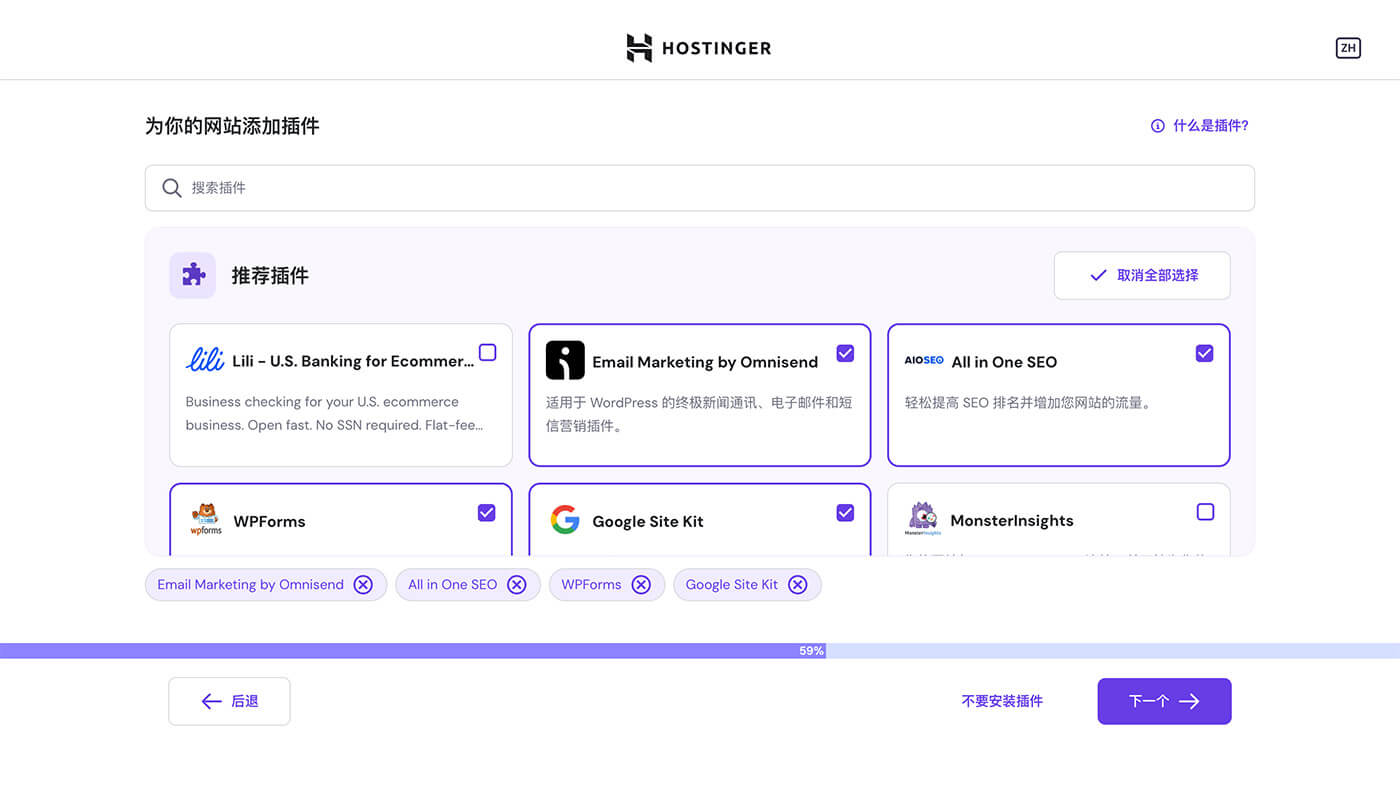This screenshot has height=800, width=1400.
Task: Click the Omnisend plugin logo
Action: (565, 360)
